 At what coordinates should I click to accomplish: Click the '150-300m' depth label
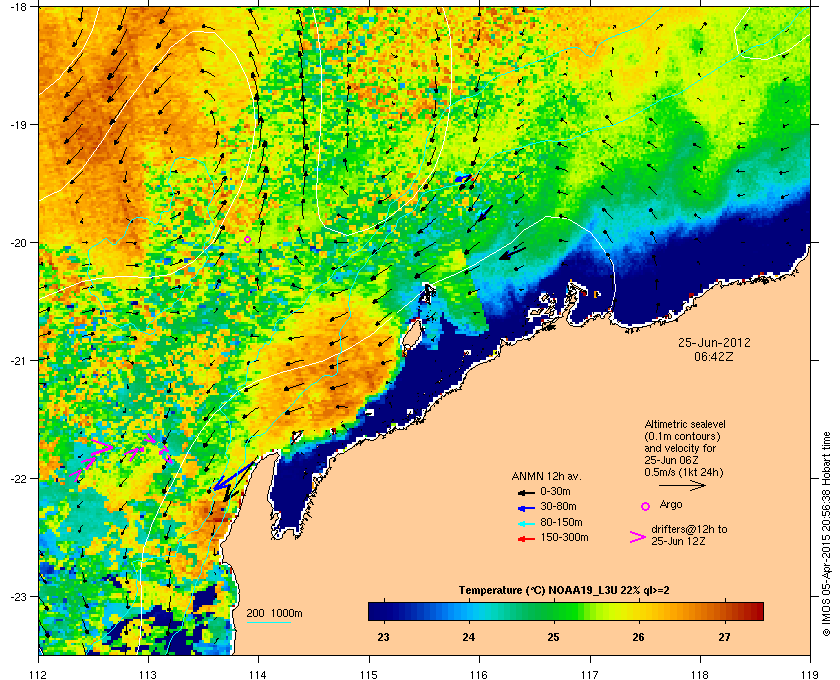[x=564, y=537]
